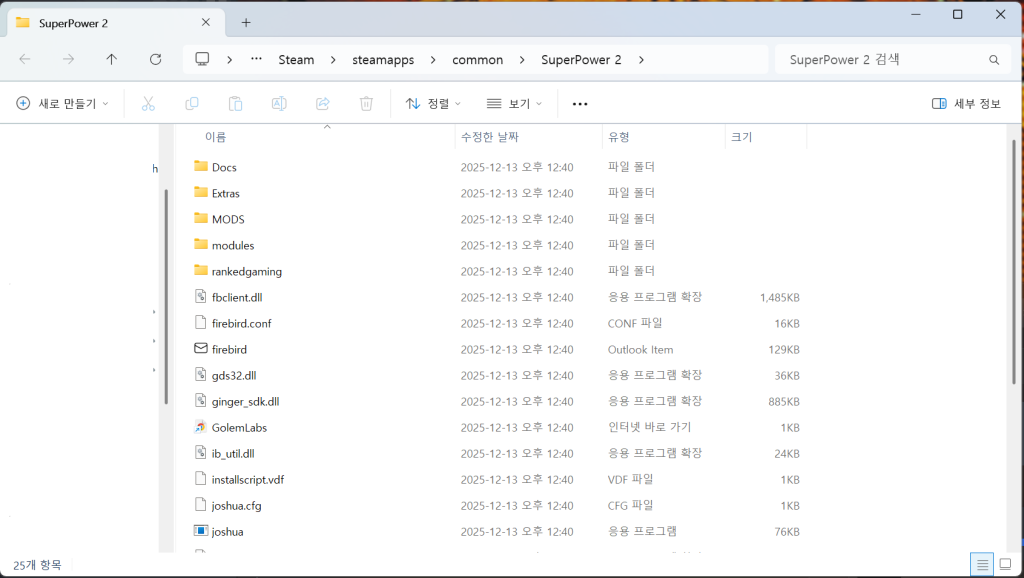The image size is (1024, 578).
Task: Open the 보기 view options dropdown
Action: point(514,104)
